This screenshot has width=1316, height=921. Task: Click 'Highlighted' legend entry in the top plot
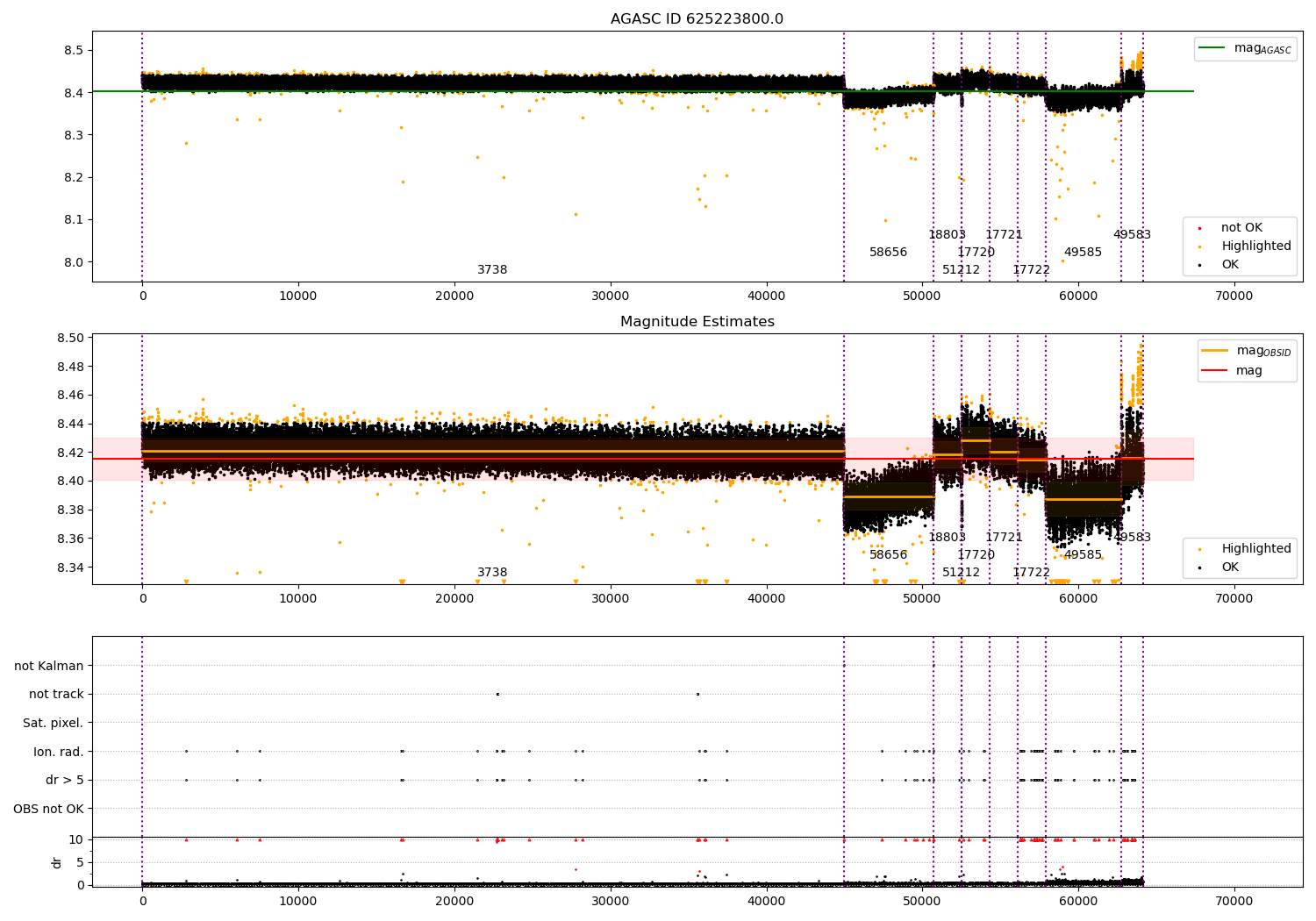(x=1255, y=246)
